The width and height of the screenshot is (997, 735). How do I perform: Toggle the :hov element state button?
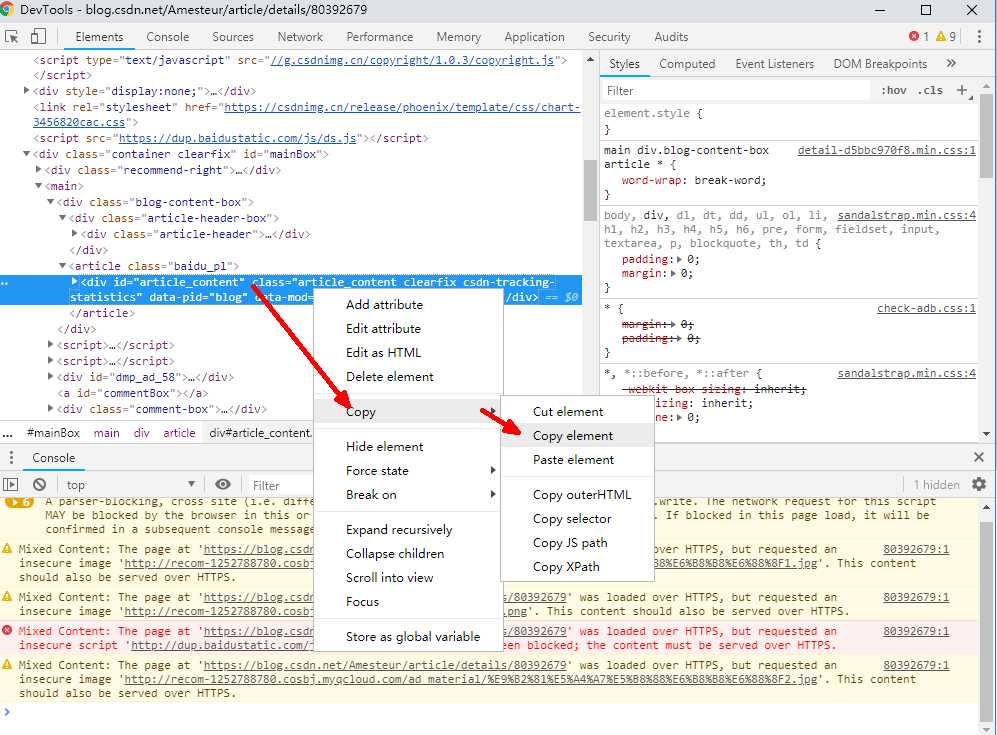[894, 90]
